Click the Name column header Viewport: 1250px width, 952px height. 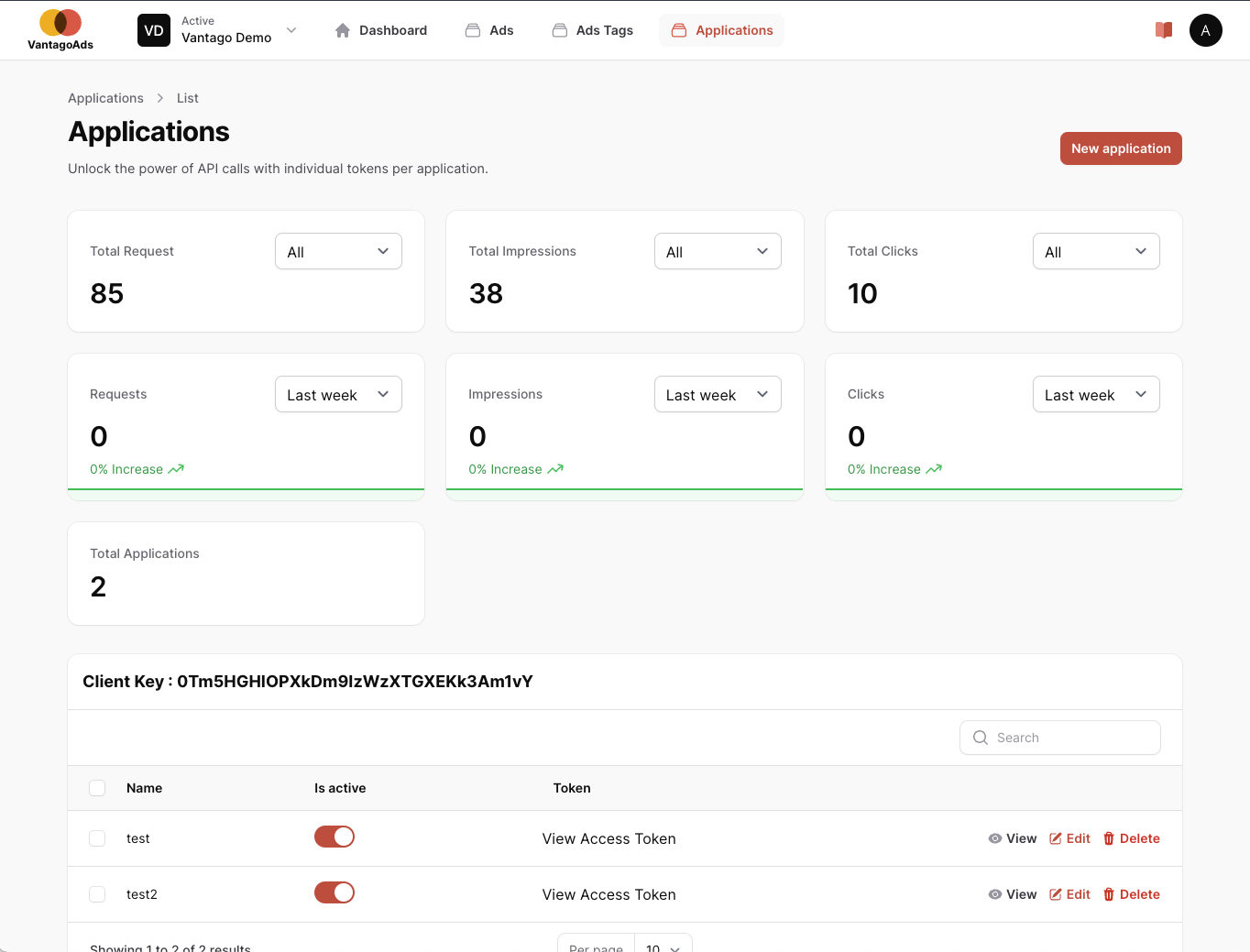144,788
